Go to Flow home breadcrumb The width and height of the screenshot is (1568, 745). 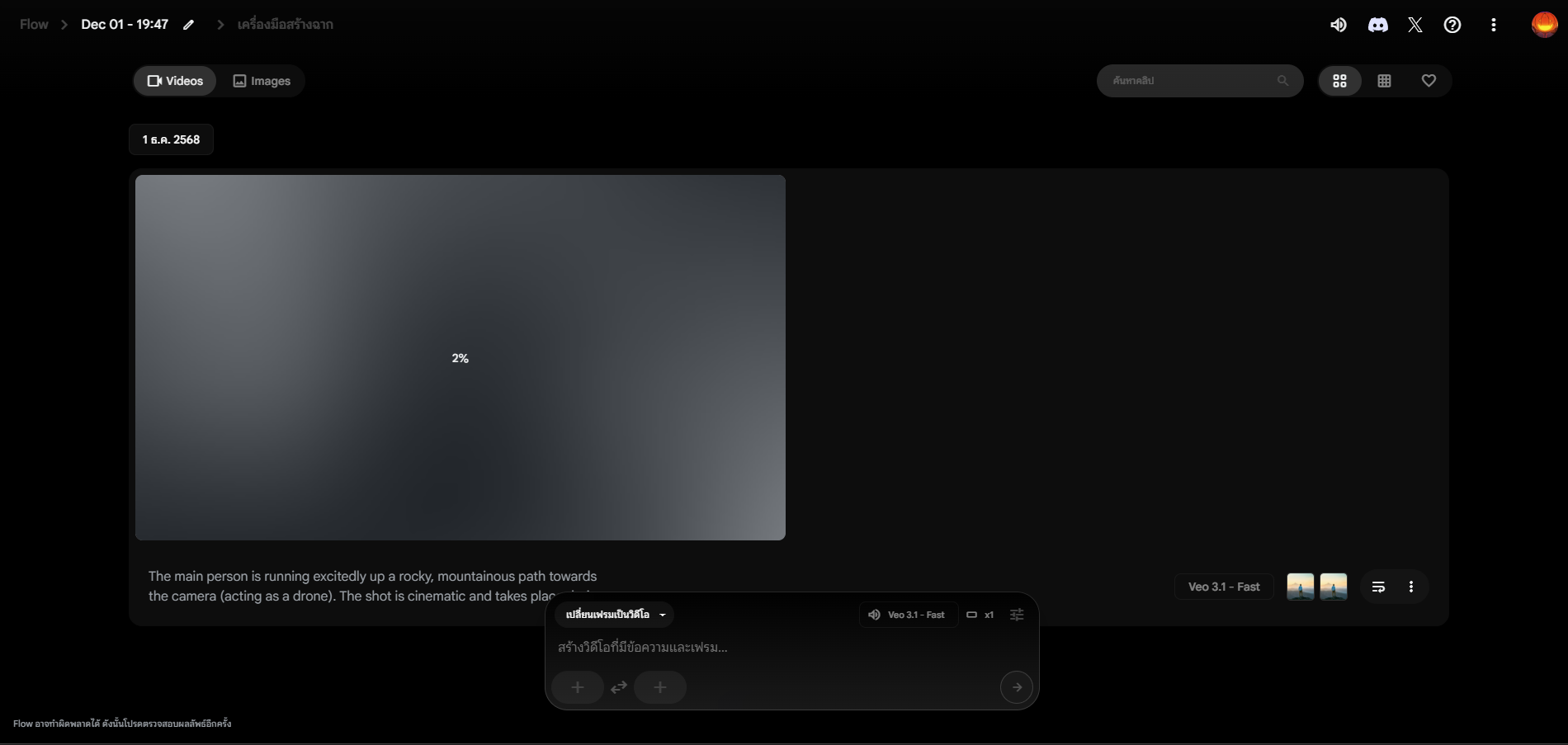34,25
